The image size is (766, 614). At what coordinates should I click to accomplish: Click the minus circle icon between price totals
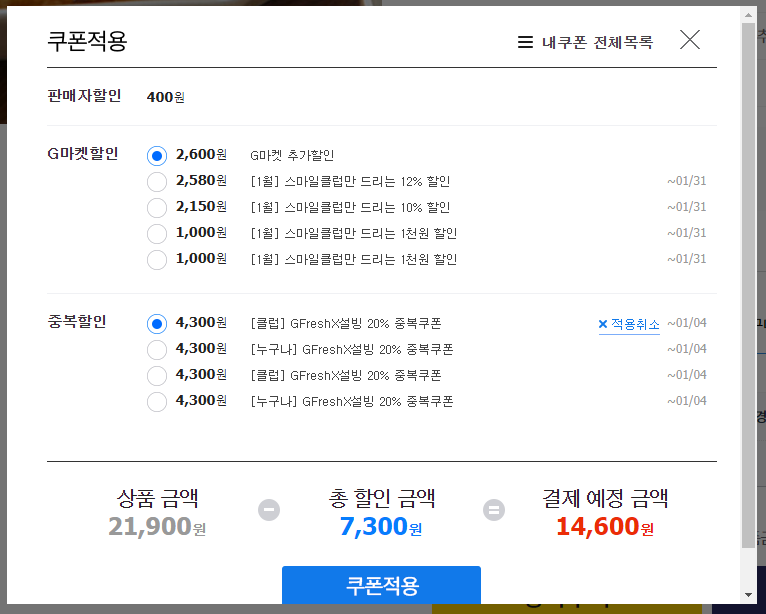click(x=269, y=510)
